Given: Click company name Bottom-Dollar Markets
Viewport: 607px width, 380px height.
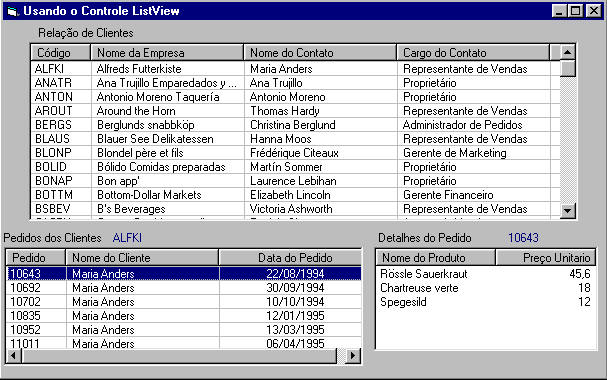Looking at the screenshot, I should pos(149,195).
